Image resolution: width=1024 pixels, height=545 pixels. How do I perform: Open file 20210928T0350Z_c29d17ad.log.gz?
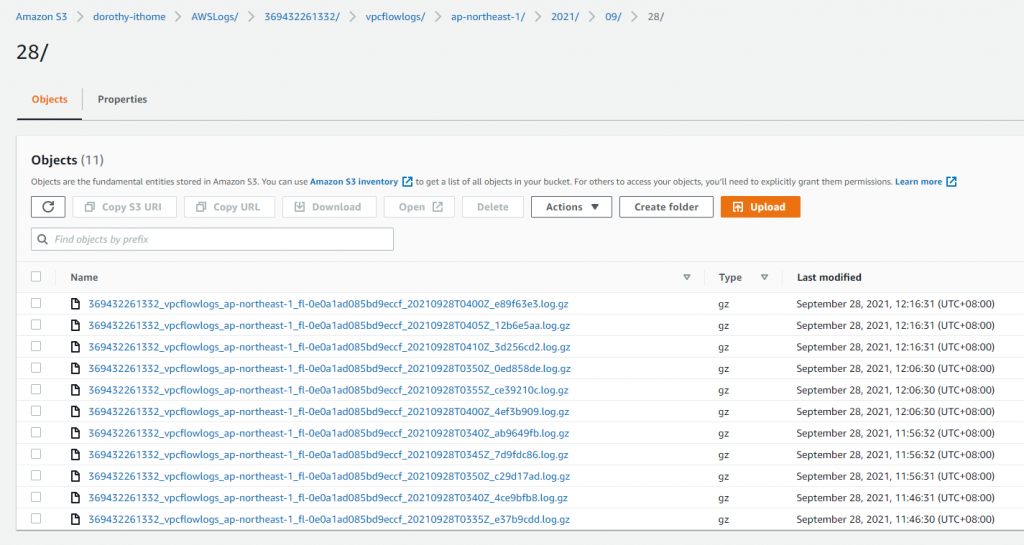click(329, 476)
